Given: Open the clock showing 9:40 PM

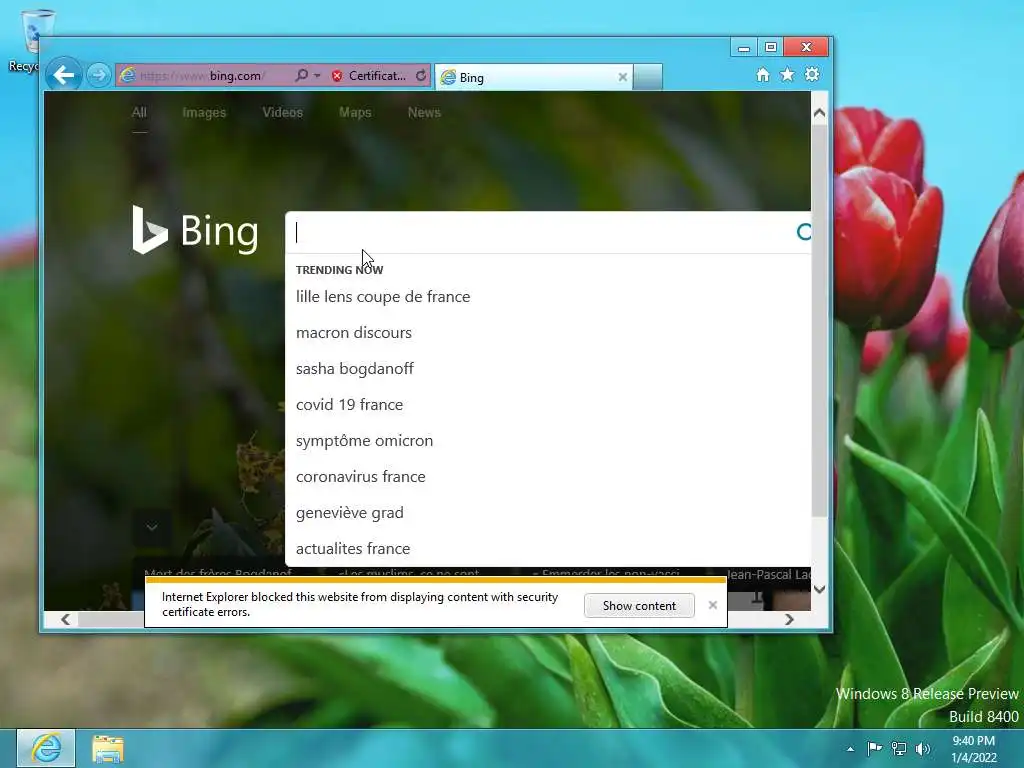Looking at the screenshot, I should click(x=974, y=749).
